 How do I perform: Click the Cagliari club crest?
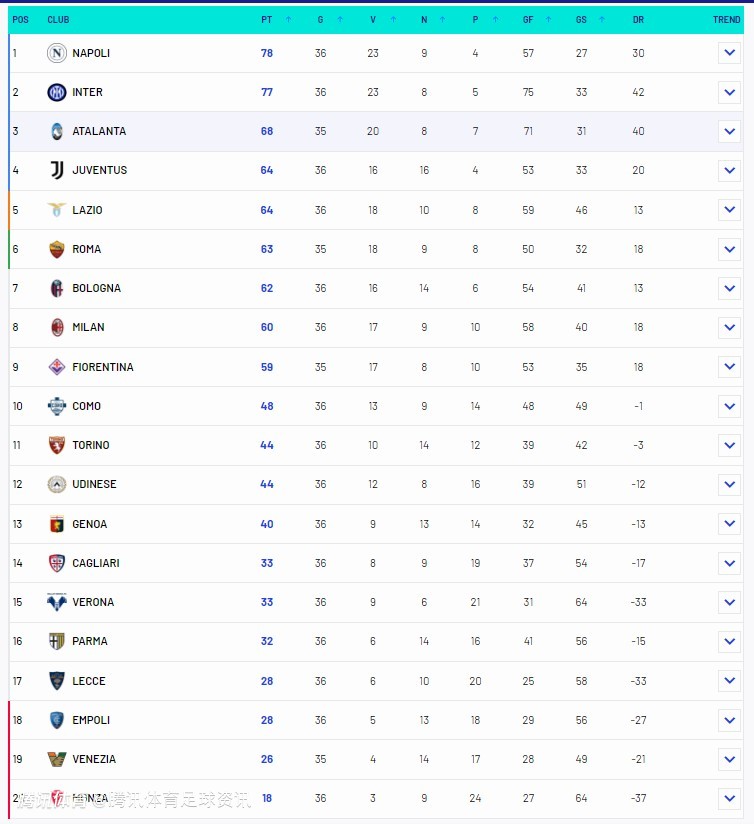tap(57, 563)
